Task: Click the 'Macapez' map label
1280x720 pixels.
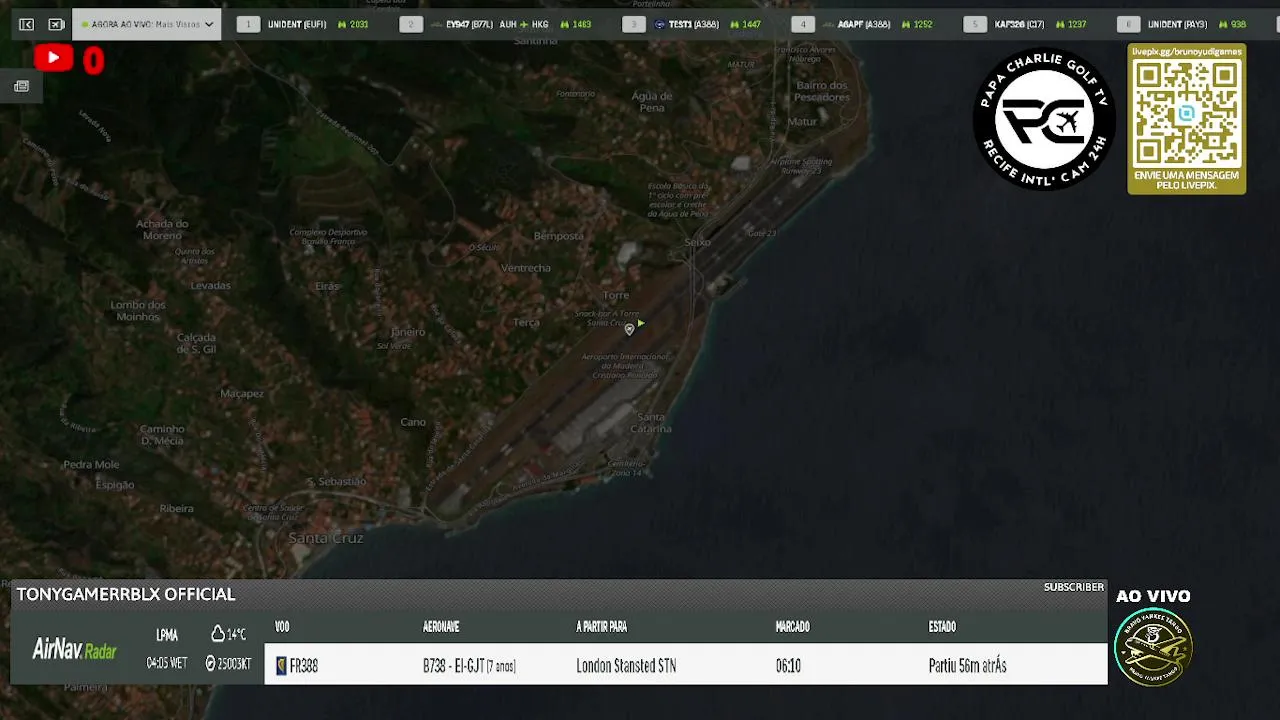Action: click(x=241, y=394)
